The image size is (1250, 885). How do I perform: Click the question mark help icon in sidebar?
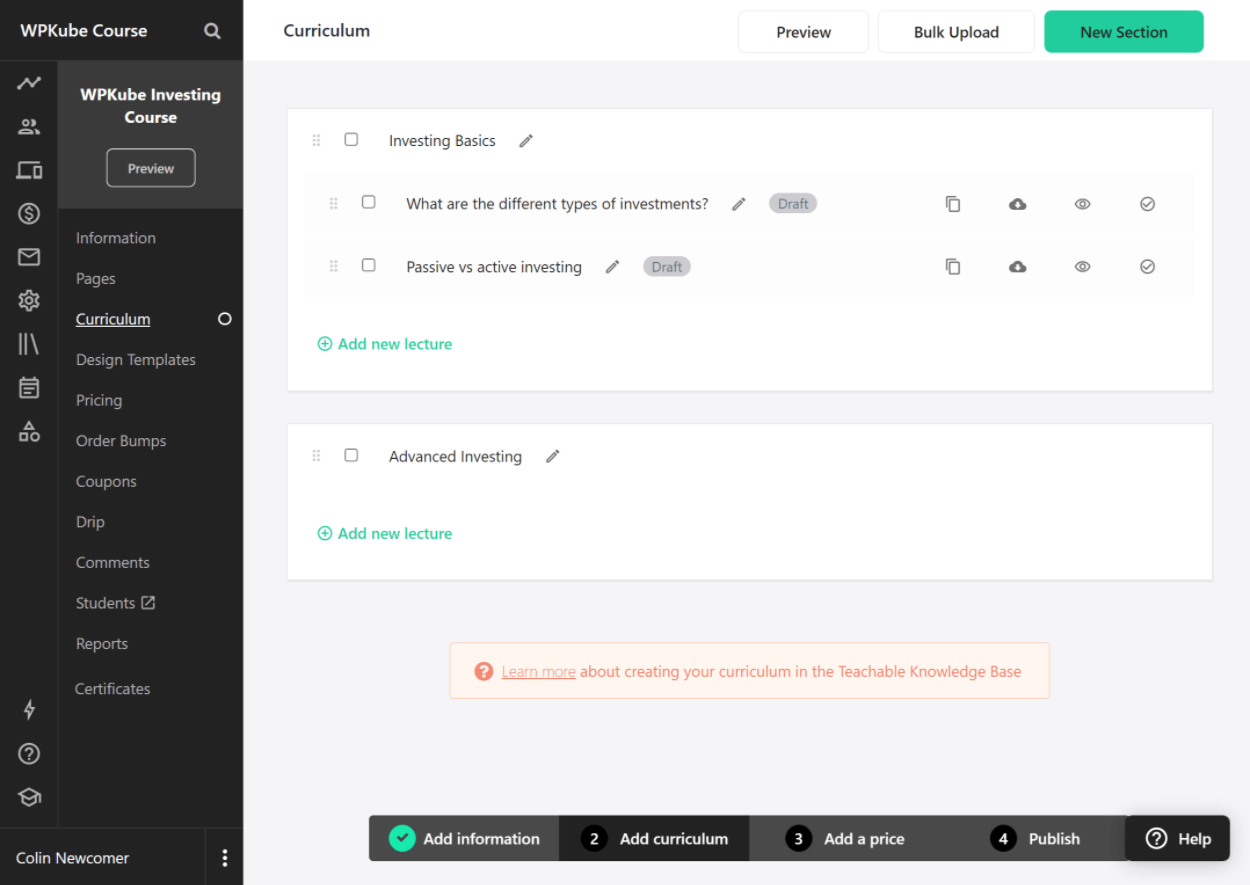click(x=29, y=754)
